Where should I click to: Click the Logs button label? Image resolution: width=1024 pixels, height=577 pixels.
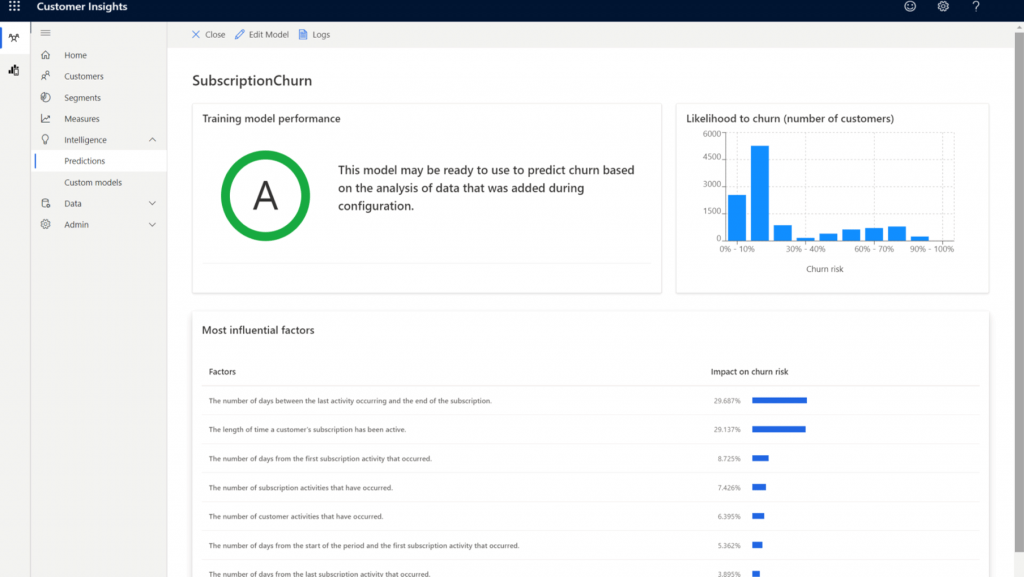pyautogui.click(x=321, y=35)
